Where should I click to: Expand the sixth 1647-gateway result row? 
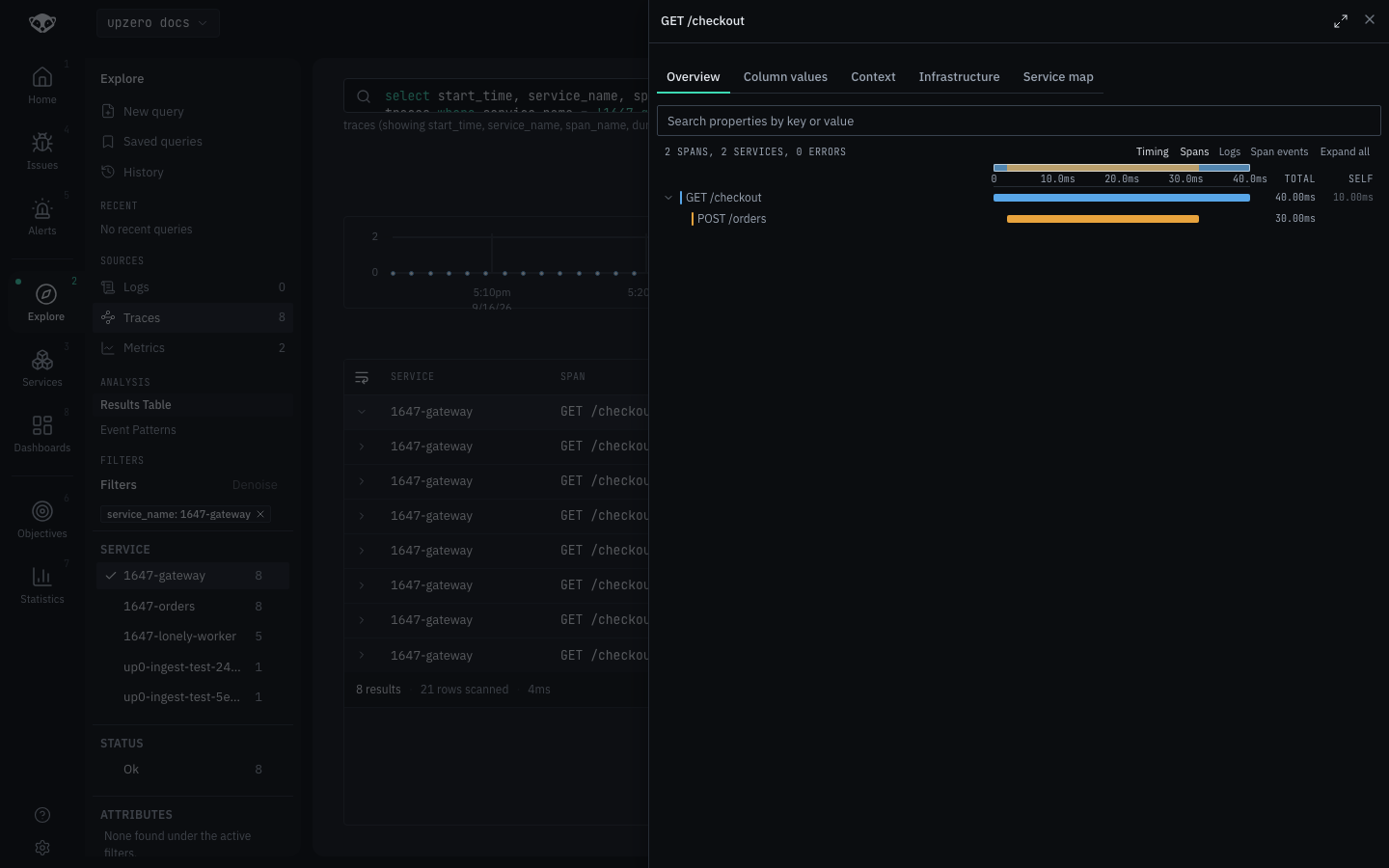[x=362, y=585]
